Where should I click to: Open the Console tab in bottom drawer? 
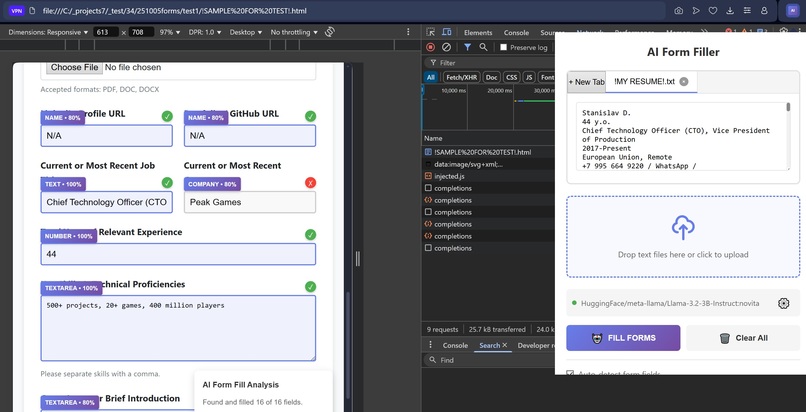pos(455,345)
